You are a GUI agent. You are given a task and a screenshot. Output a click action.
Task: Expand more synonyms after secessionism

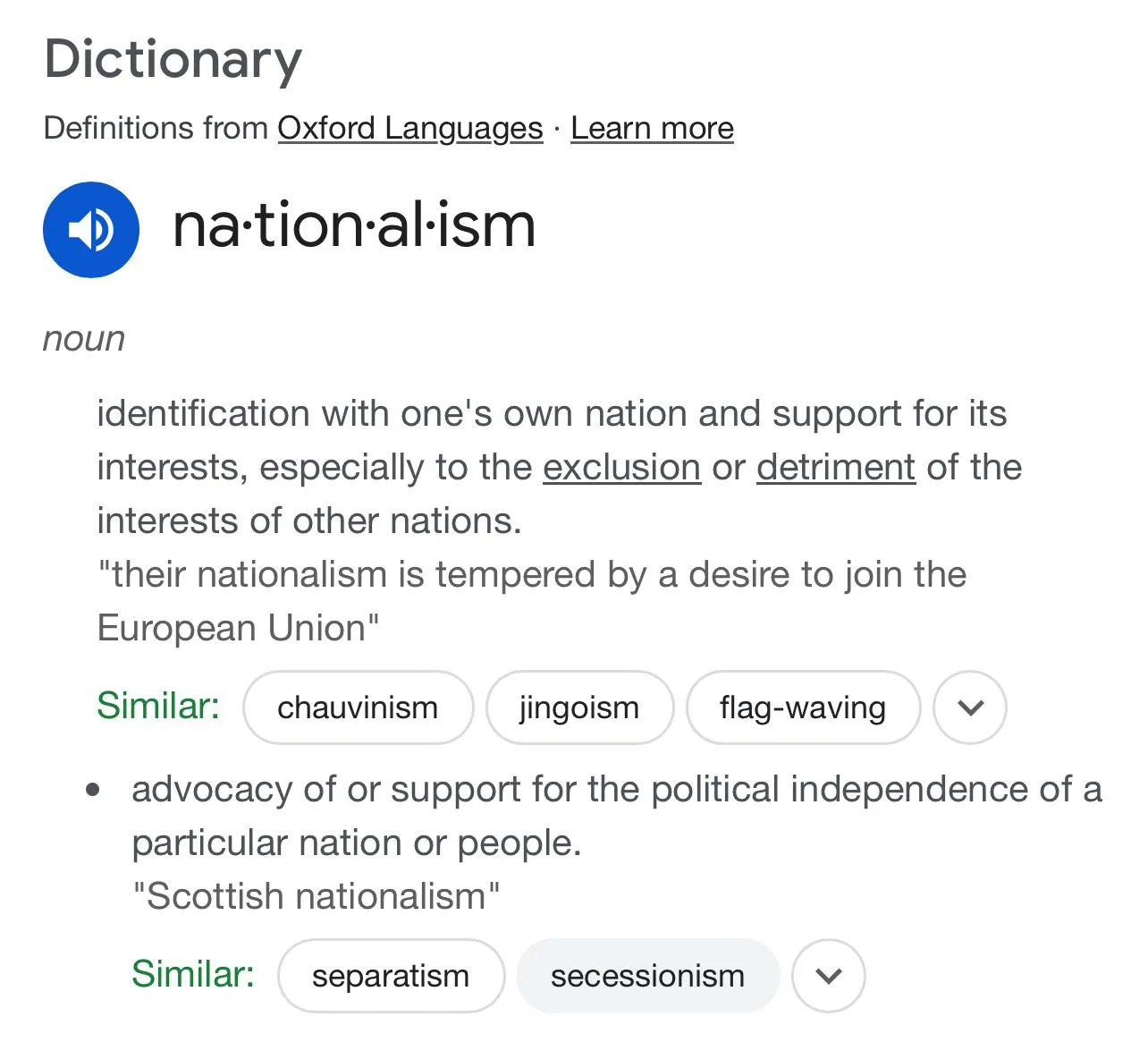pyautogui.click(x=829, y=976)
